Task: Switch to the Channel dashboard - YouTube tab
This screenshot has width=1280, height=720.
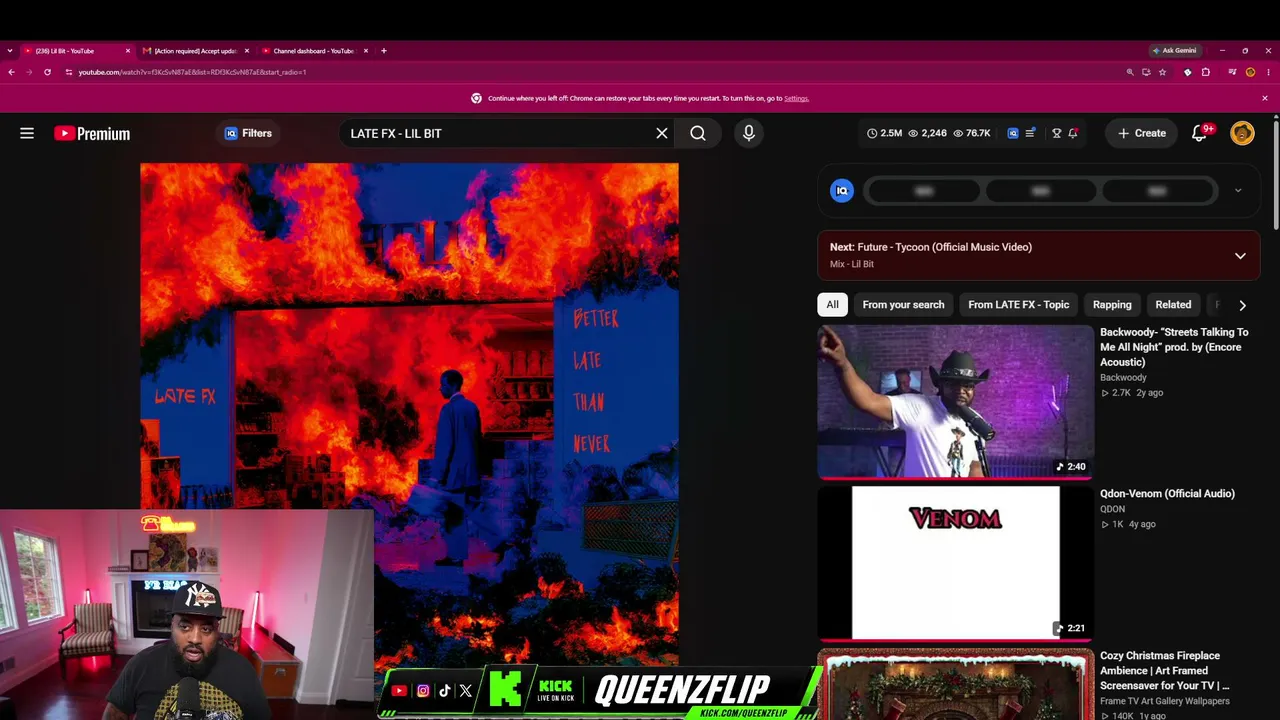Action: coord(314,51)
